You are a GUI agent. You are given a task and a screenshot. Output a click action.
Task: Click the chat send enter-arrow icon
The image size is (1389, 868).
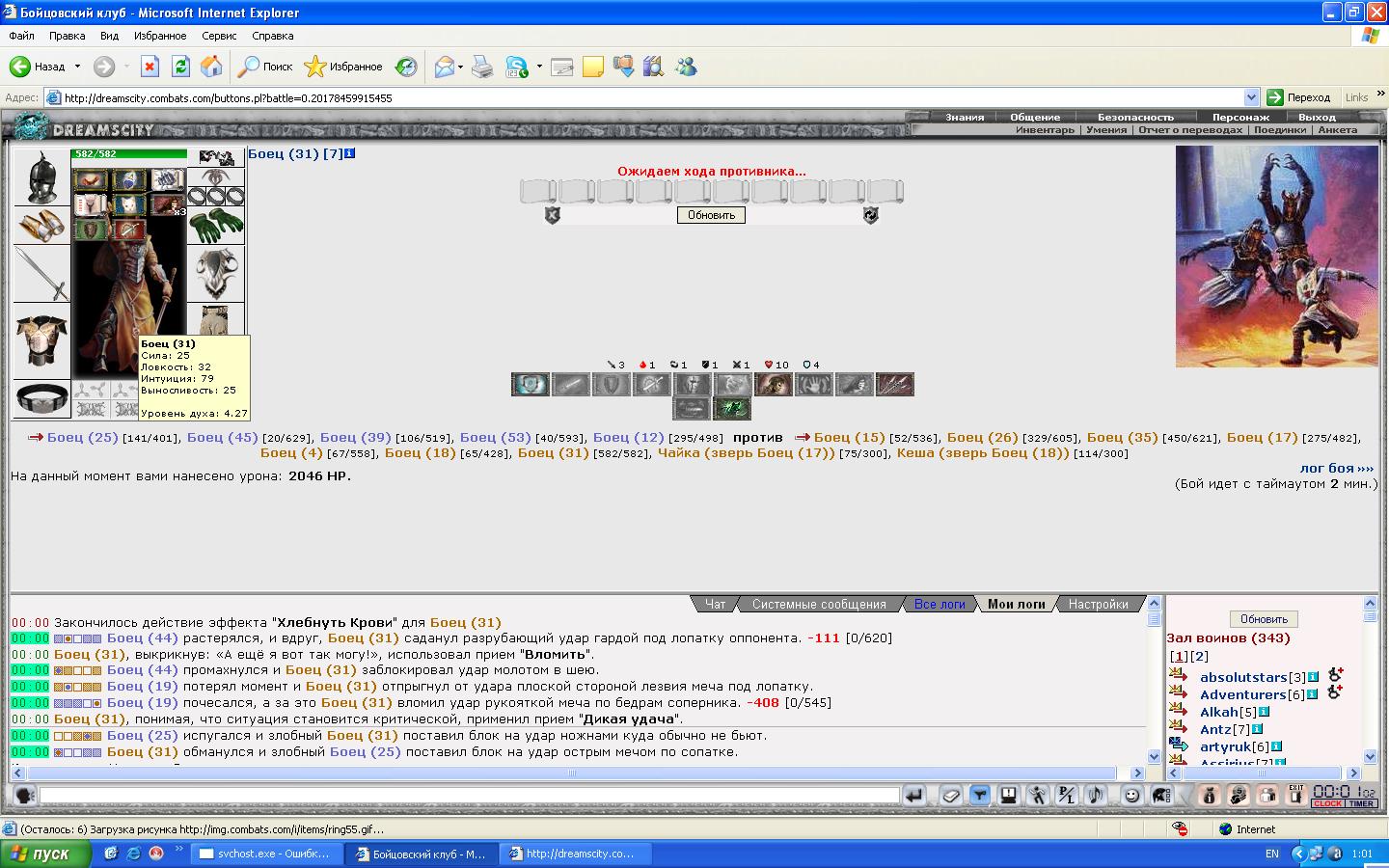click(x=914, y=796)
